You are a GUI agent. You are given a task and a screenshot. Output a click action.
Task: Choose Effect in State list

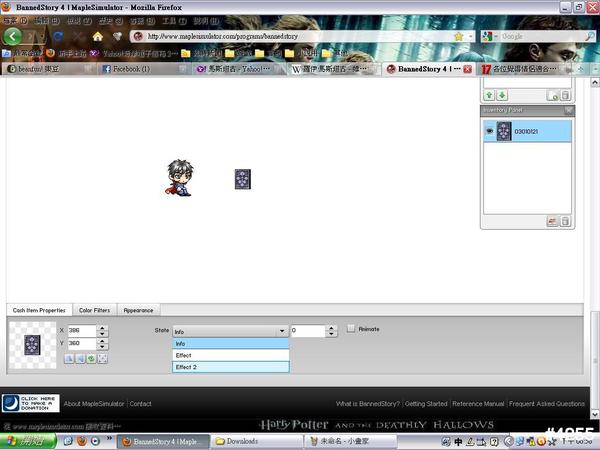231,355
